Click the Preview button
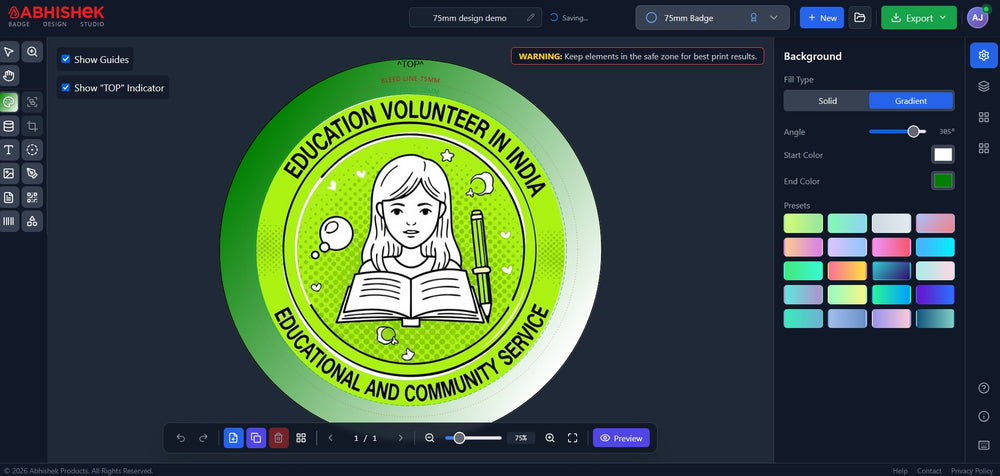The image size is (1000, 476). [621, 438]
